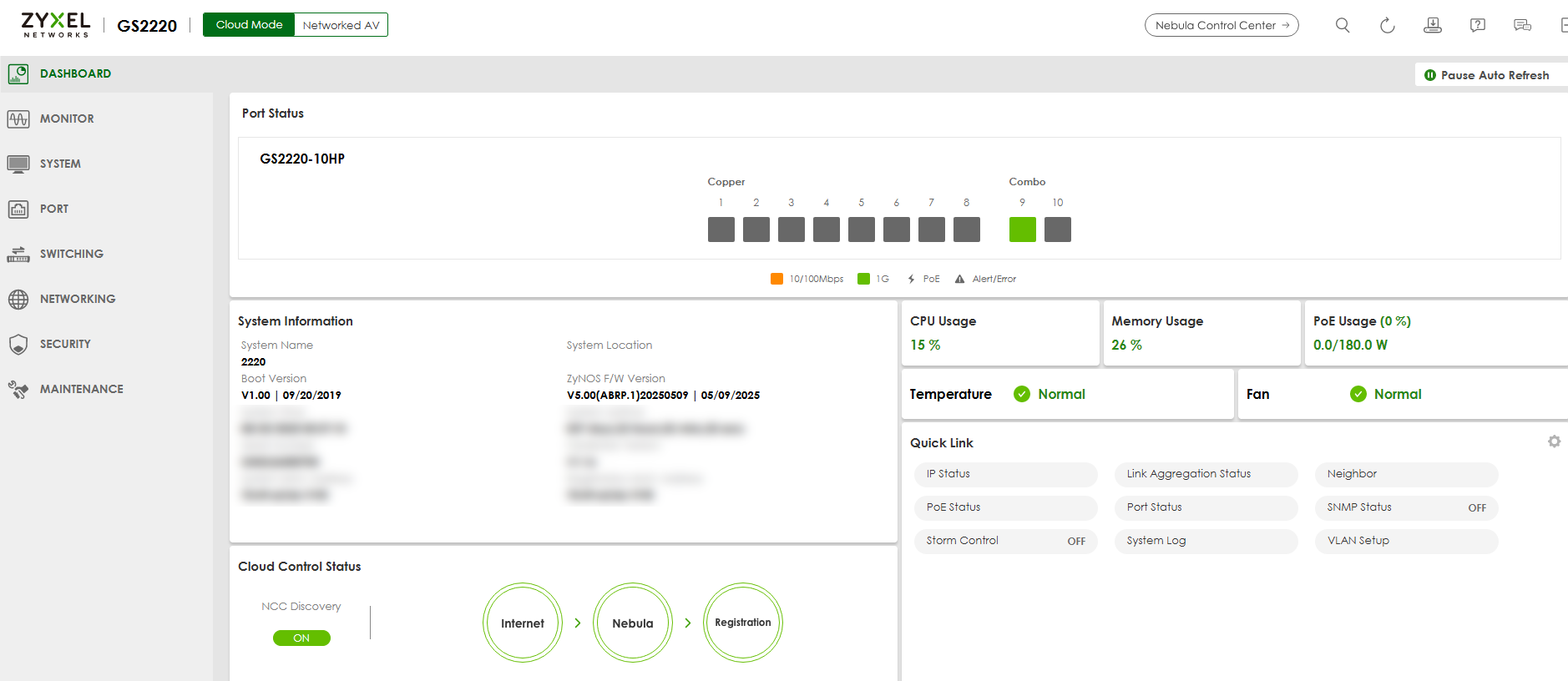Open Link Aggregation Status quick link
This screenshot has height=681, width=1568.
1206,474
